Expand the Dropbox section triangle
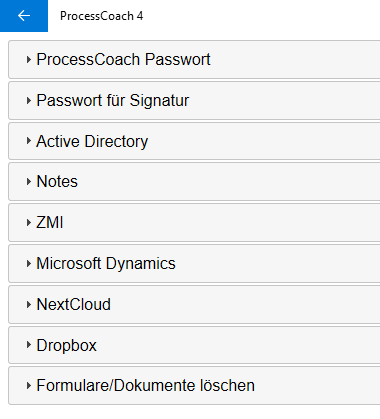 coord(29,345)
